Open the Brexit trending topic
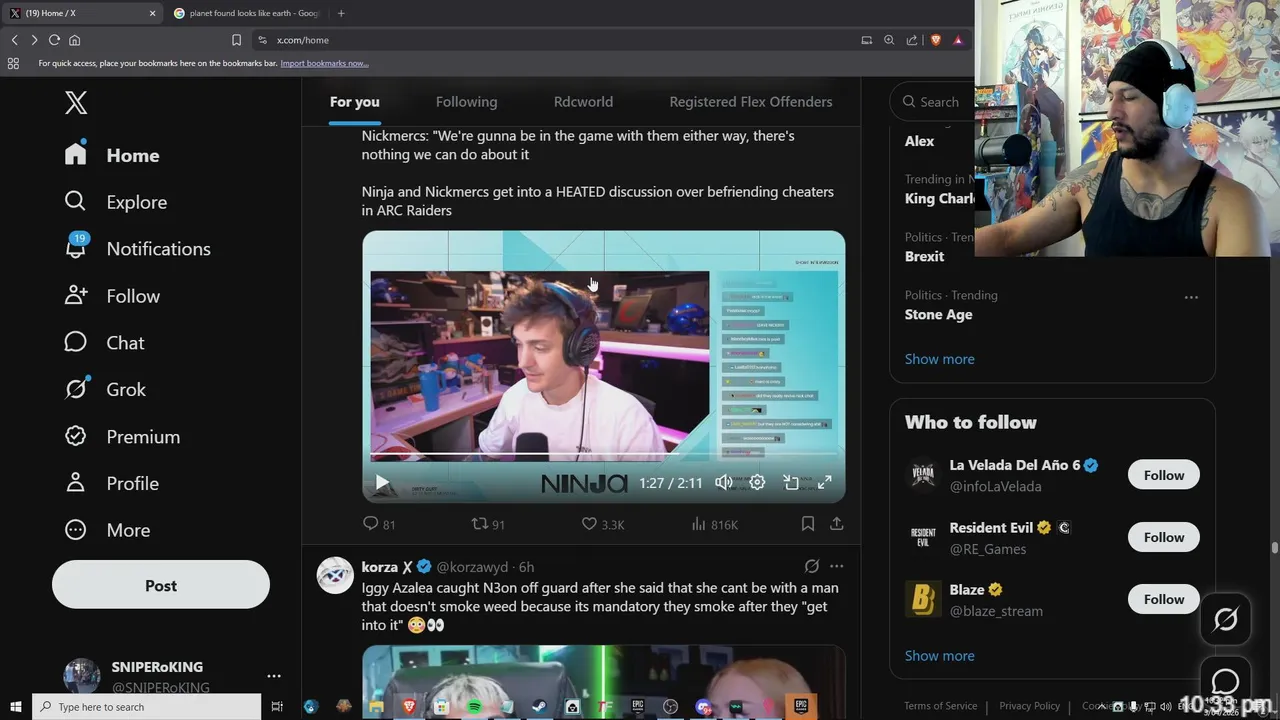Viewport: 1280px width, 720px height. 925,256
